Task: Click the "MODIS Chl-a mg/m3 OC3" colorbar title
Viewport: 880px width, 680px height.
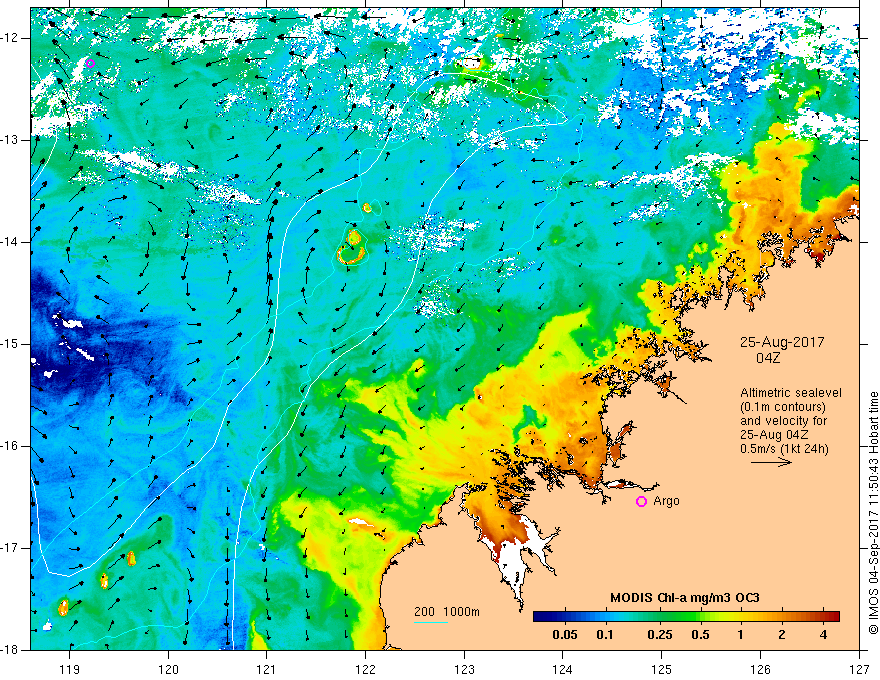Action: tap(685, 598)
